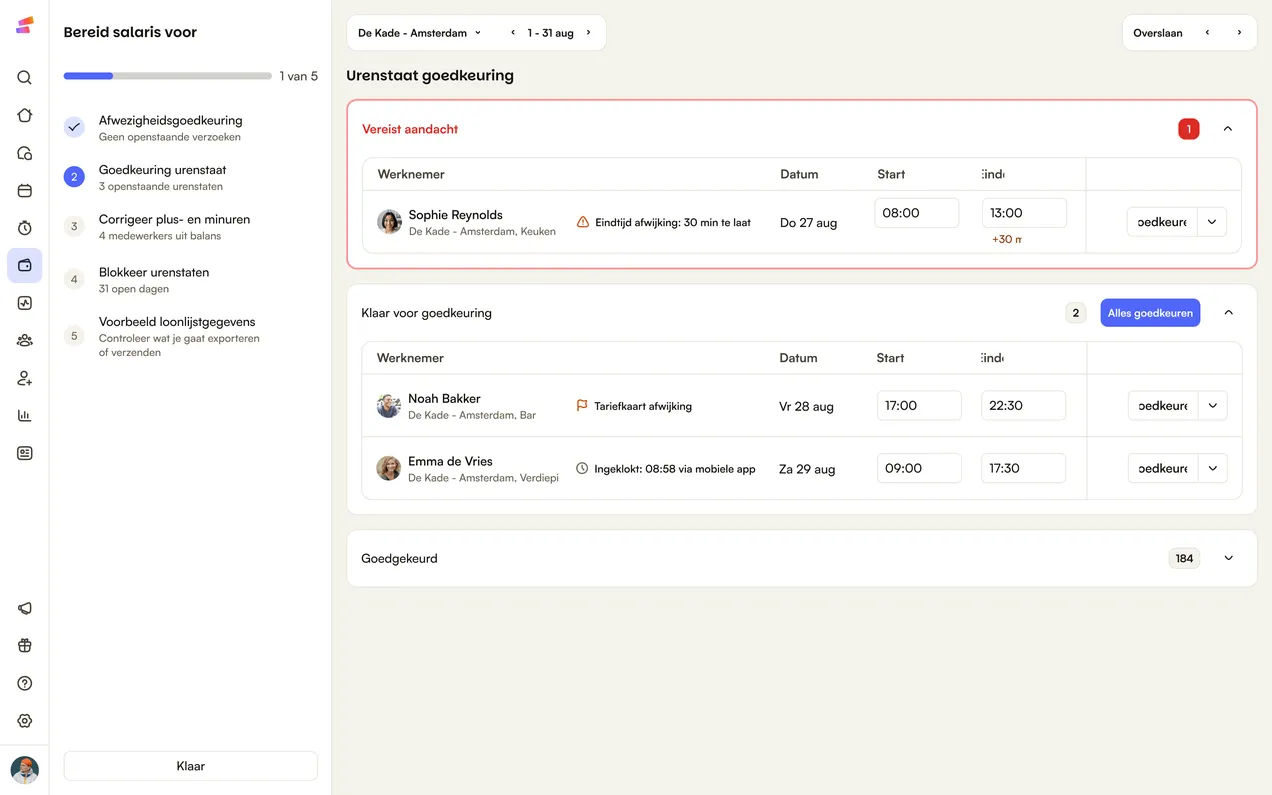Click the add-person icon in the sidebar
Viewport: 1272px width, 795px height.
click(25, 378)
